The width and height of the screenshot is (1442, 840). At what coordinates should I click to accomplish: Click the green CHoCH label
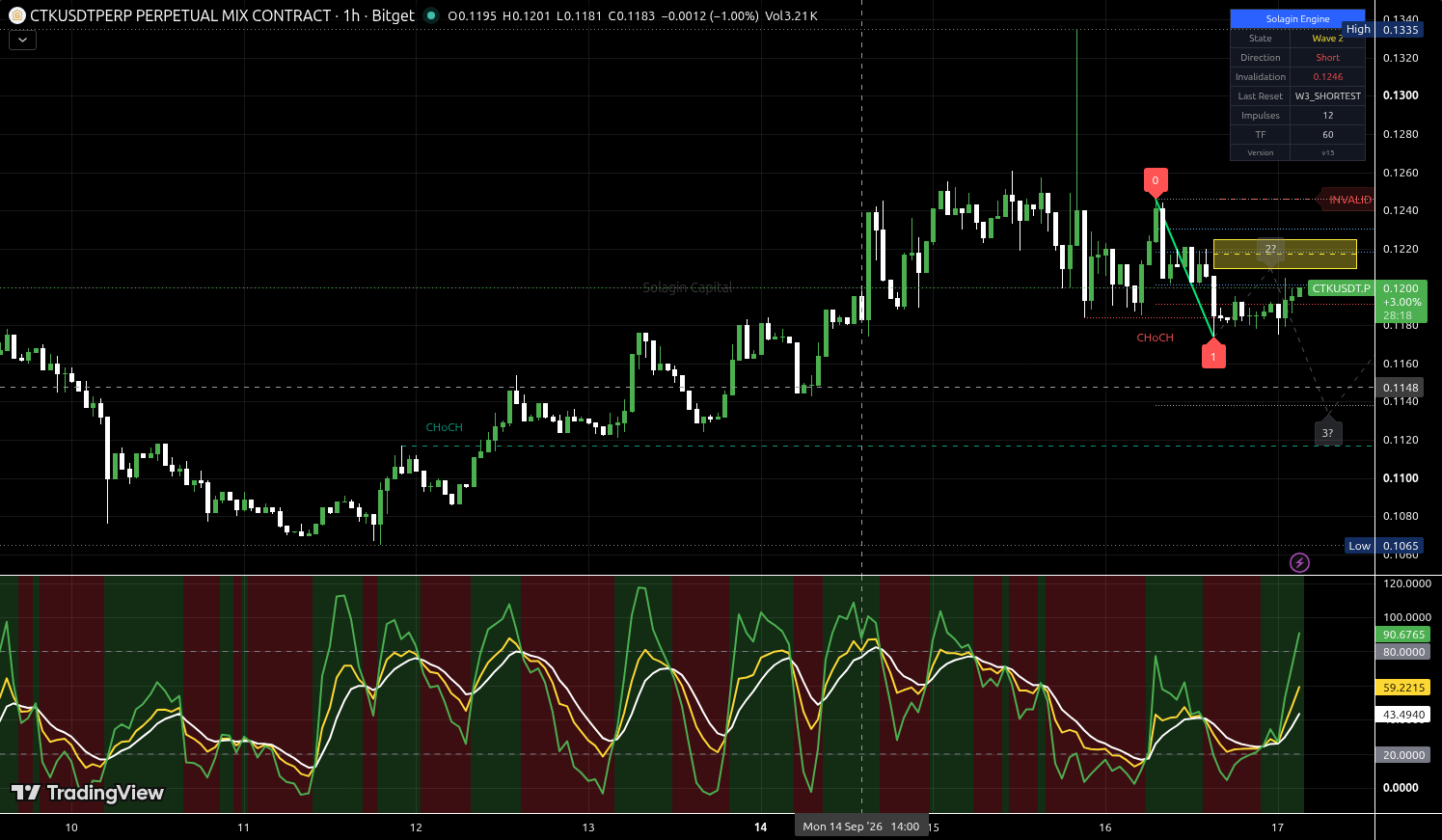(445, 427)
